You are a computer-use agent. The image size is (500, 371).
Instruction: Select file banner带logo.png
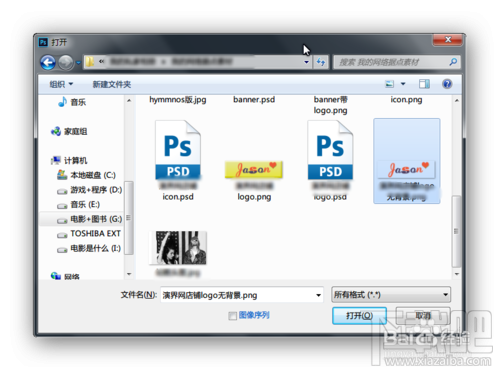point(330,105)
